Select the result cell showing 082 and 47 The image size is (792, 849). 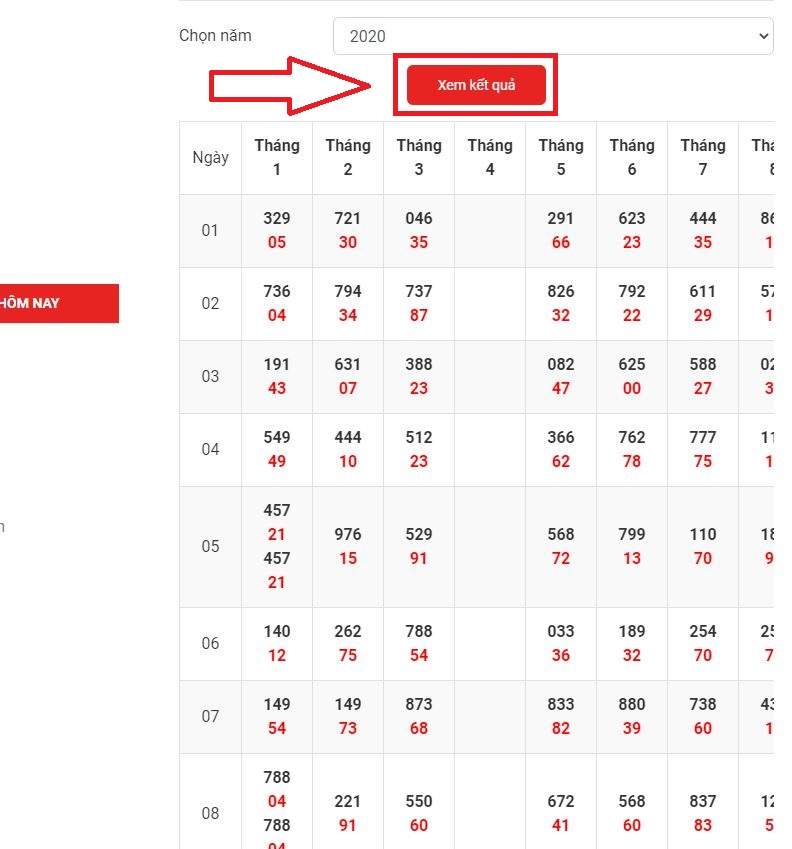(x=561, y=376)
